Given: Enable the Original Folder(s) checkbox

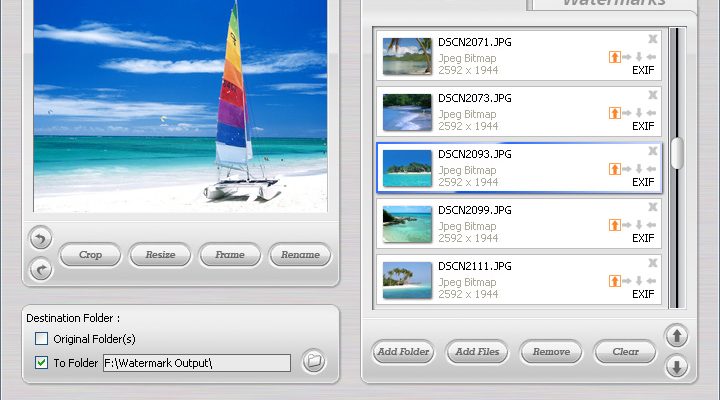Looking at the screenshot, I should point(41,339).
